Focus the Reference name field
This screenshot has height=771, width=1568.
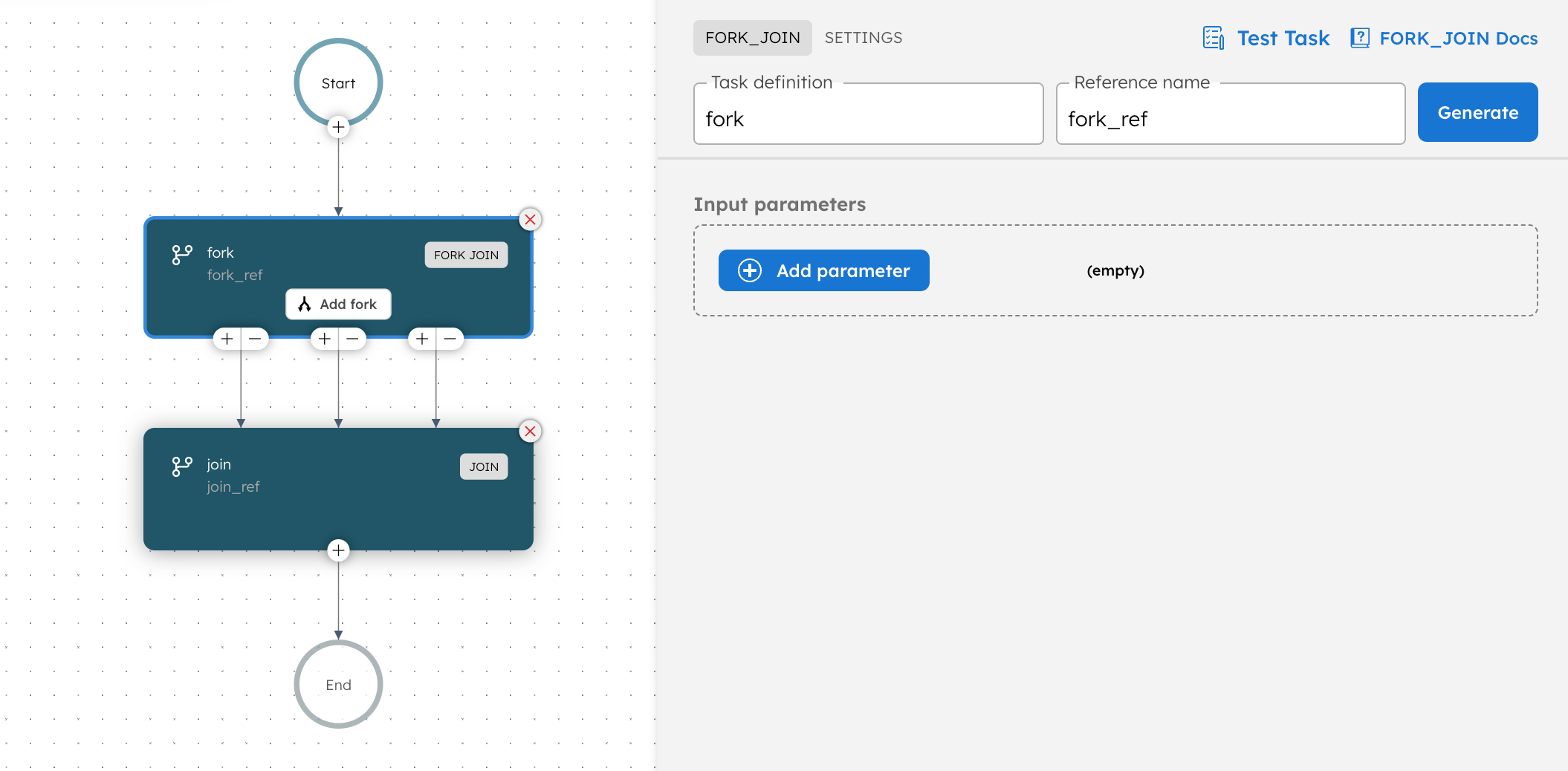coord(1231,114)
